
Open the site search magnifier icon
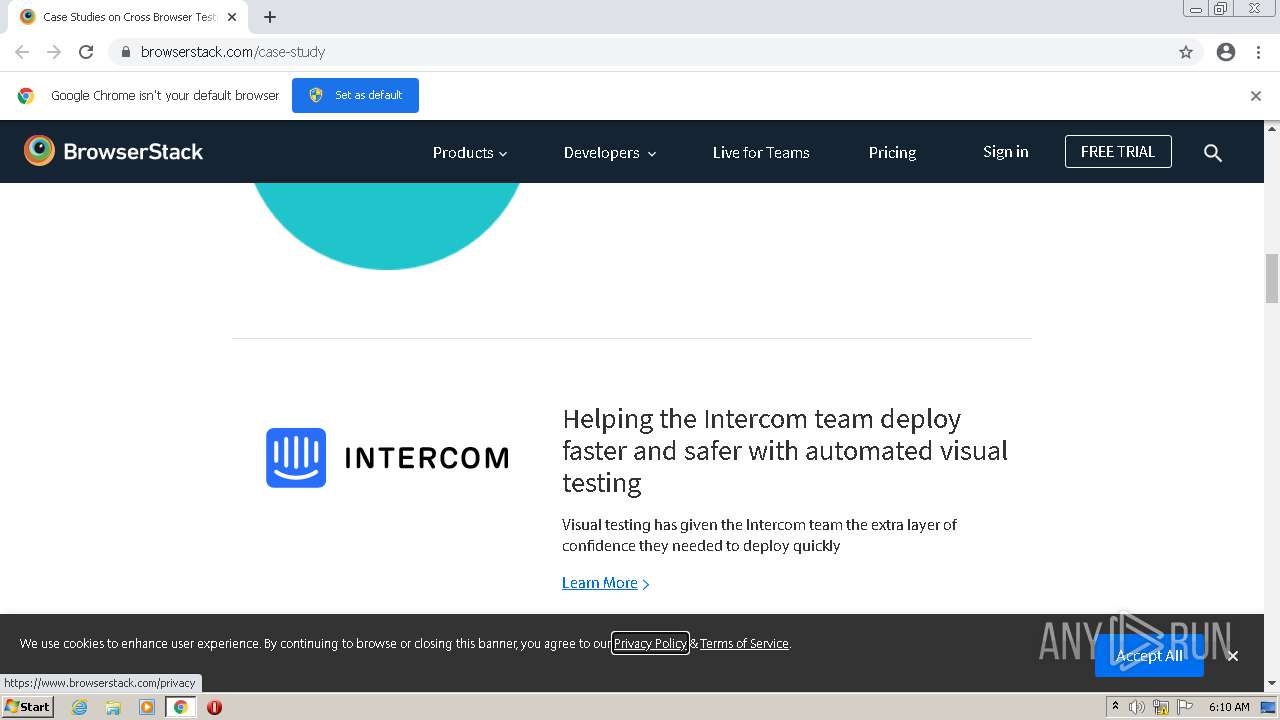pyautogui.click(x=1213, y=153)
